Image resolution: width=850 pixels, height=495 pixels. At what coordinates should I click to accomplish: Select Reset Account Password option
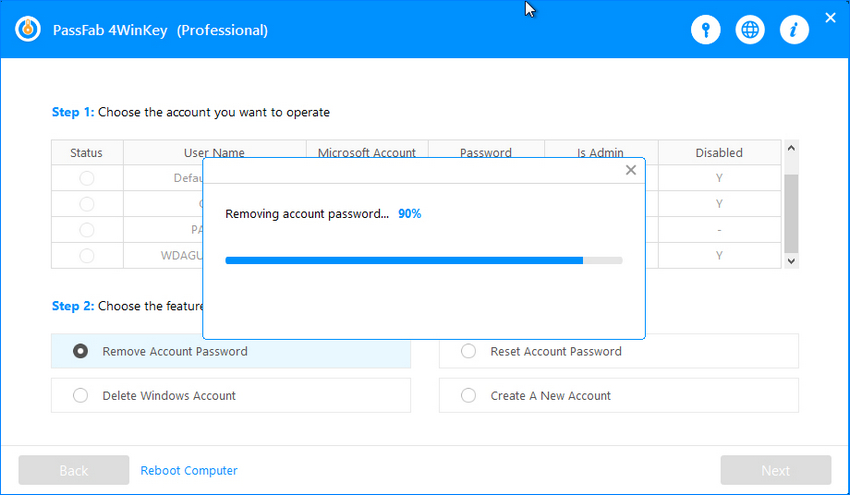(x=468, y=352)
